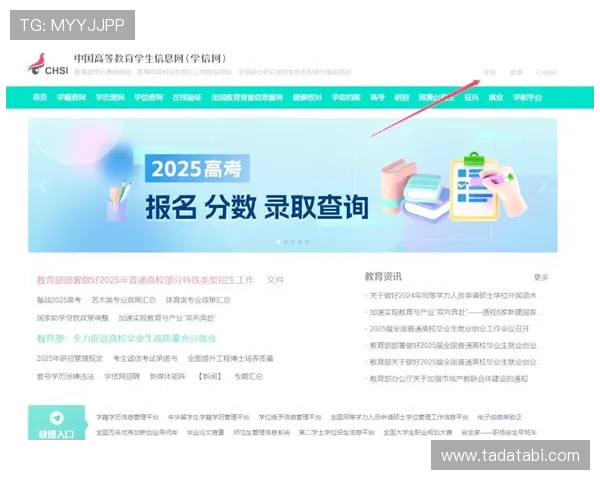The height and width of the screenshot is (480, 600).
Task: Open the 全国大学生职业规划大赛 quick link
Action: click(x=417, y=433)
